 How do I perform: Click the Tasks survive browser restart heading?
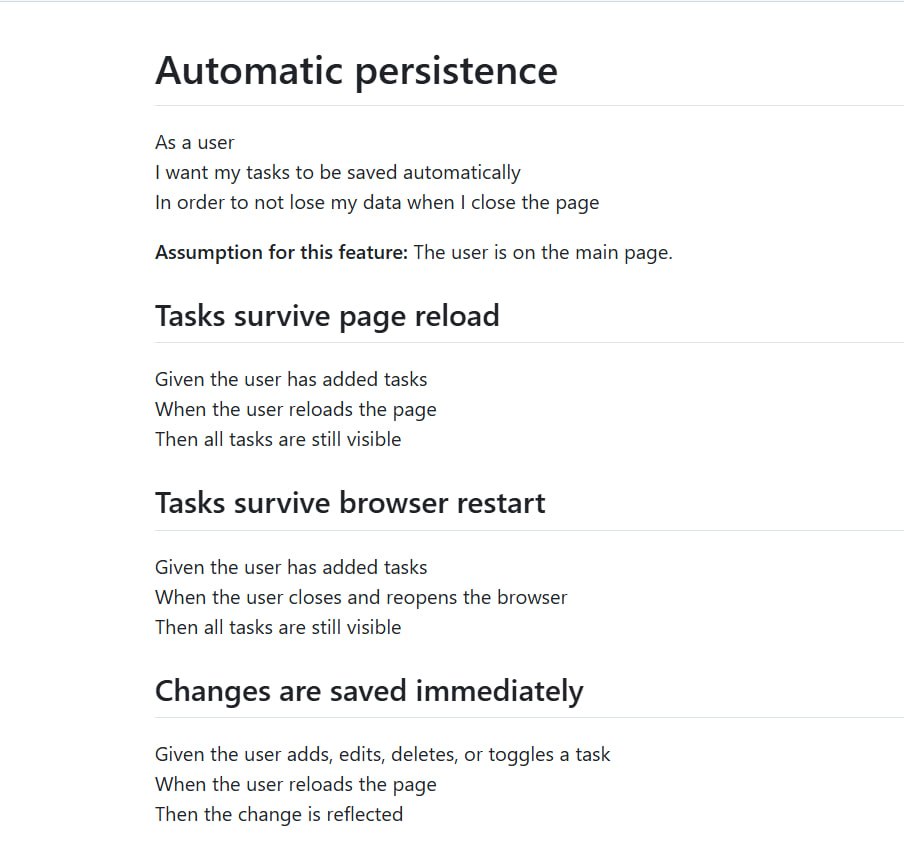[350, 503]
